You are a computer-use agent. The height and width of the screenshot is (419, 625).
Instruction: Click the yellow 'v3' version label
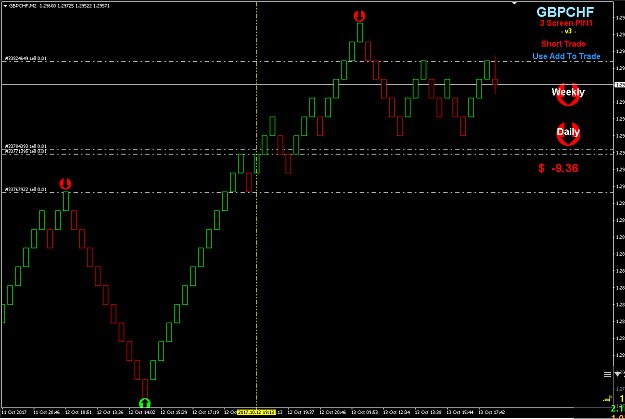coord(568,31)
